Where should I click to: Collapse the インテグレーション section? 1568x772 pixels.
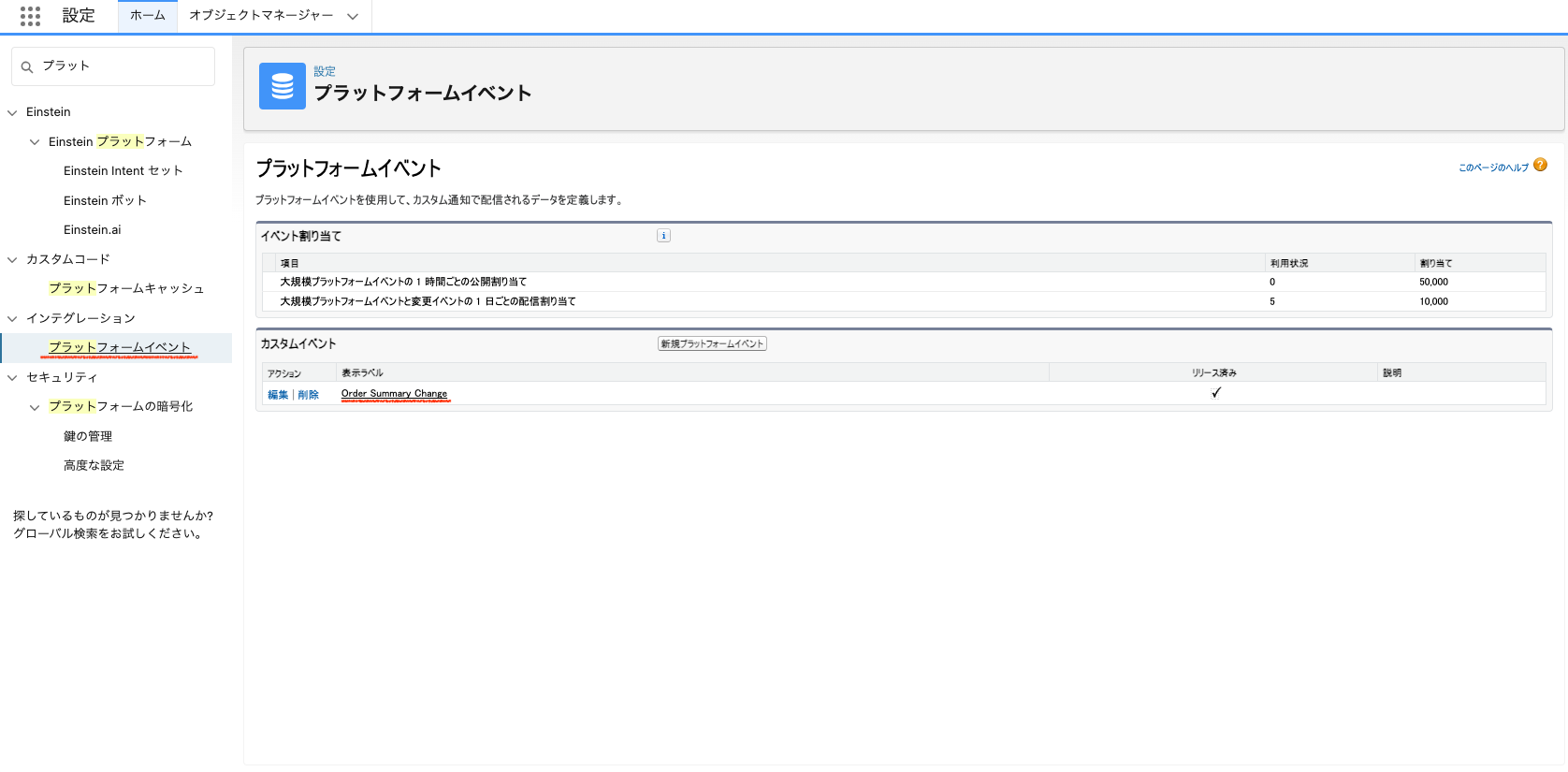coord(12,318)
